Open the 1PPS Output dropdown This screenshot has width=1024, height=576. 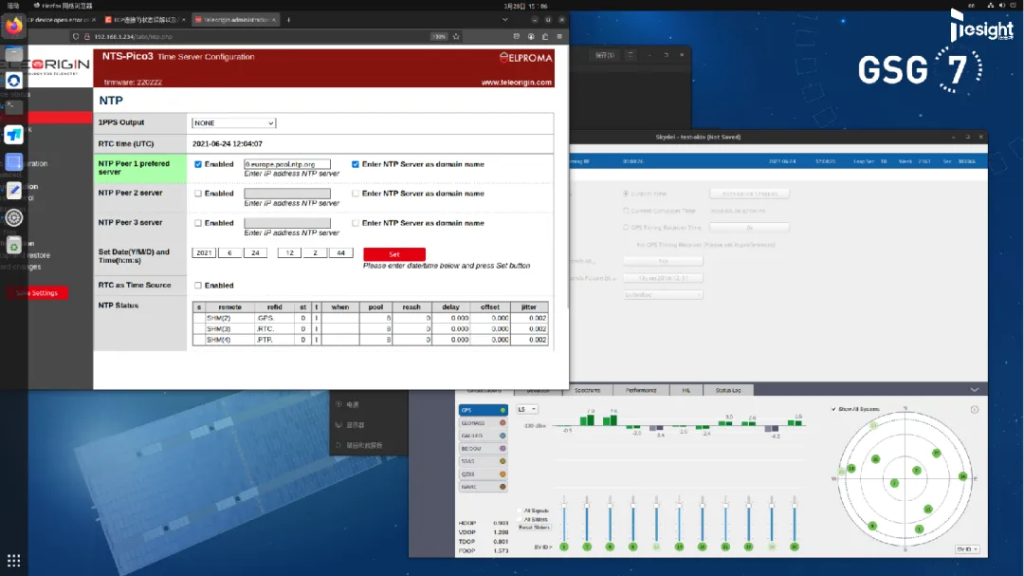(234, 123)
